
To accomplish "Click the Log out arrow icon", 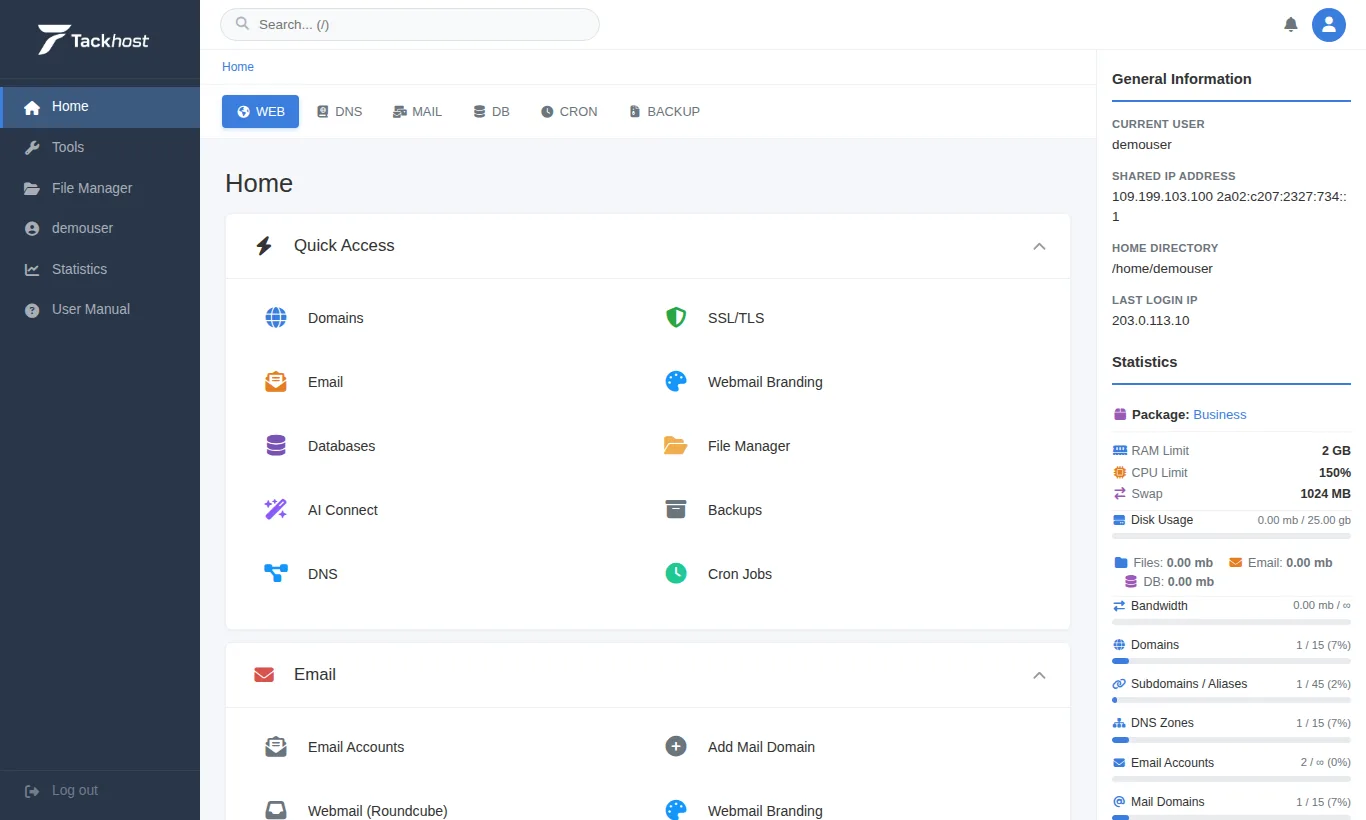I will [x=32, y=791].
